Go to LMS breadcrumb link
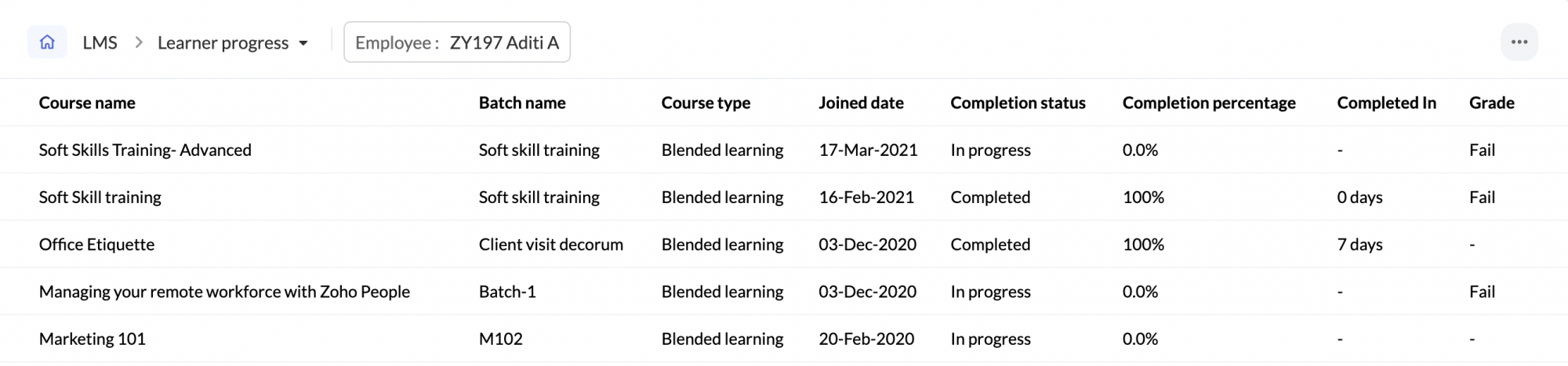The image size is (1568, 366). [100, 42]
